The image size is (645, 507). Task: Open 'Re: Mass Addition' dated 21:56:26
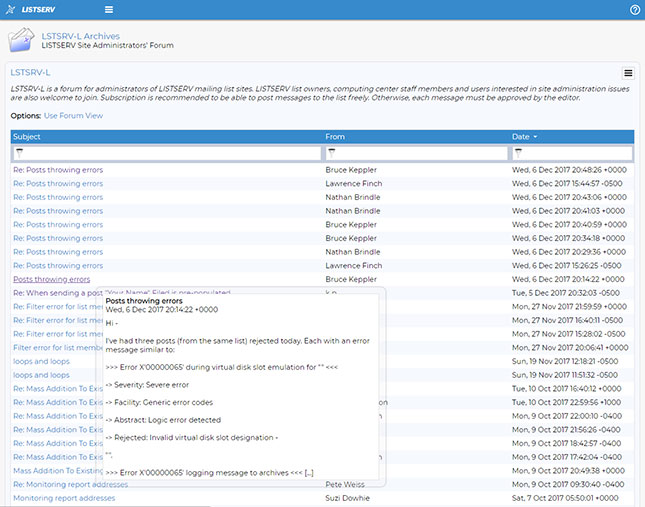click(x=58, y=429)
